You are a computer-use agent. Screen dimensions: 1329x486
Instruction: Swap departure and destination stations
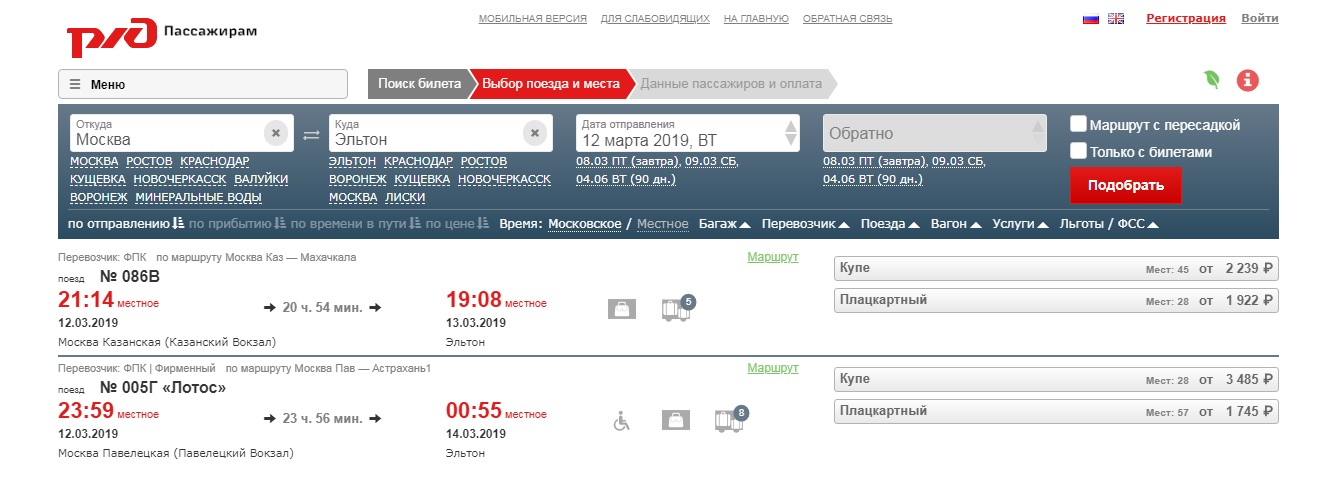(311, 134)
